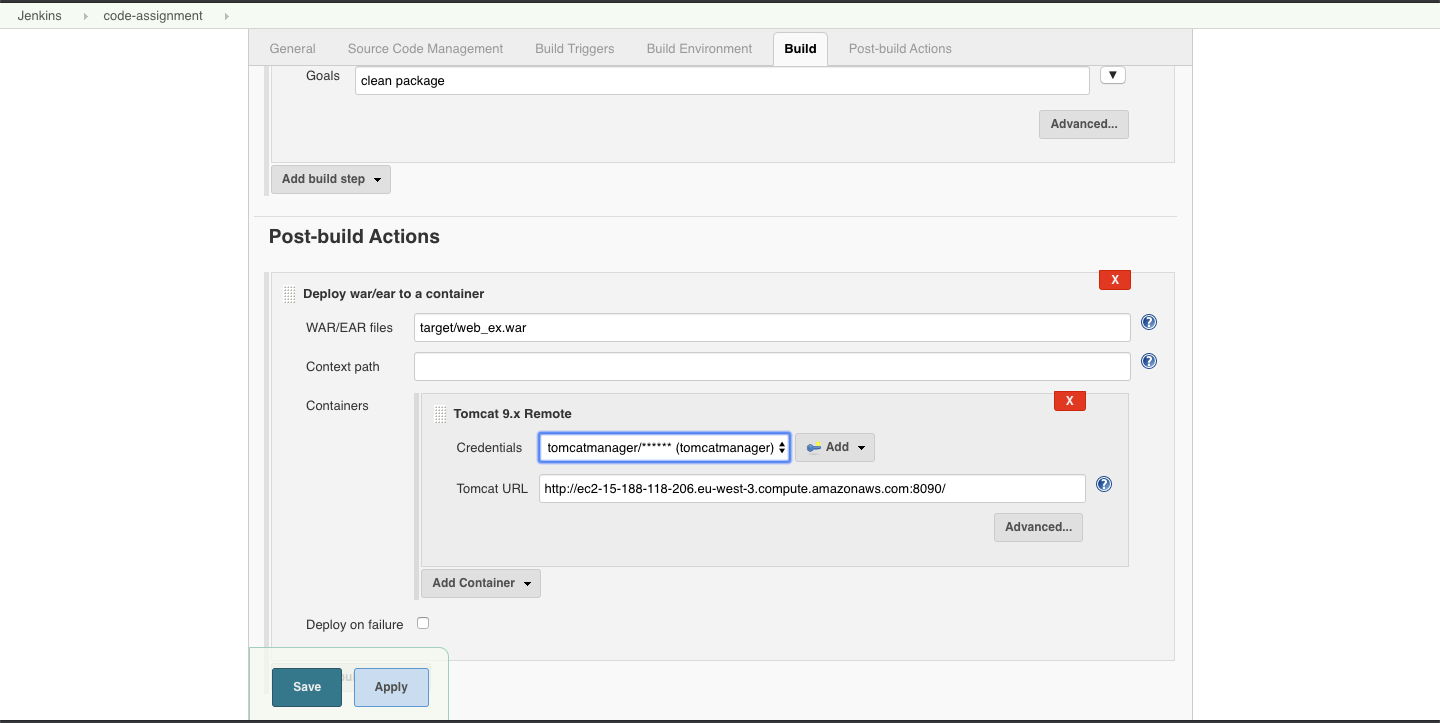
Task: Apply the current changes
Action: tap(391, 687)
